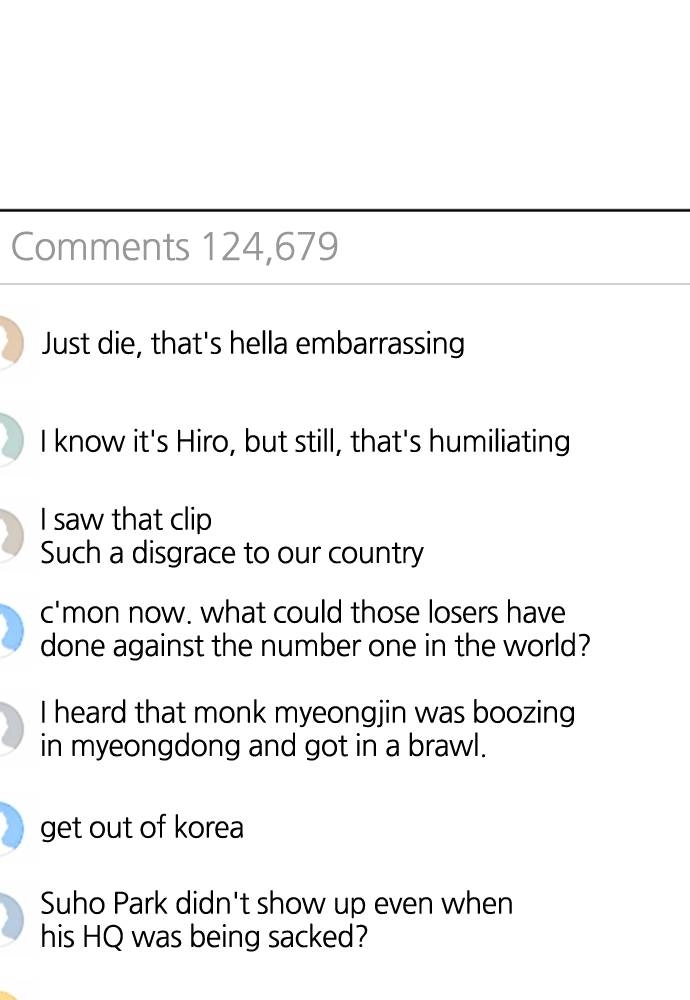
Task: Click 'his HQ was being sacked?' text
Action: click(204, 938)
